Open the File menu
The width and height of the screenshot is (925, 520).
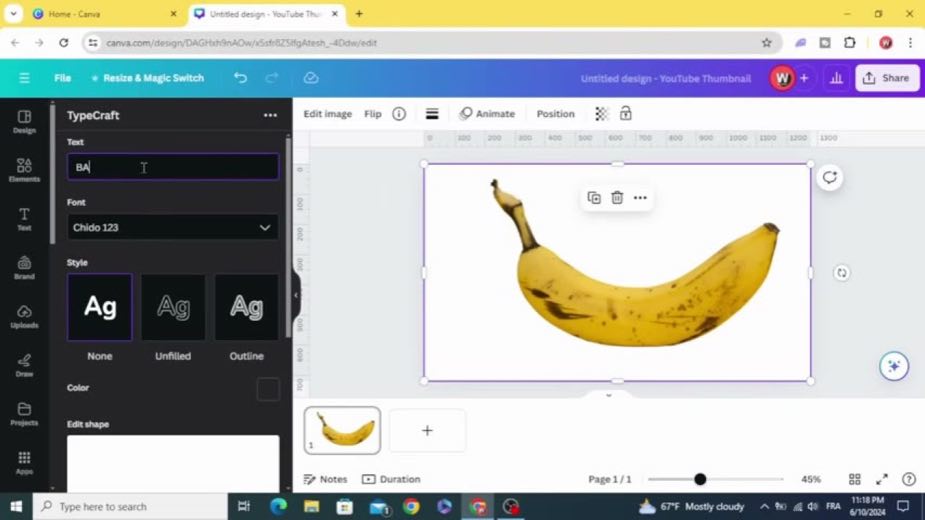pos(63,78)
